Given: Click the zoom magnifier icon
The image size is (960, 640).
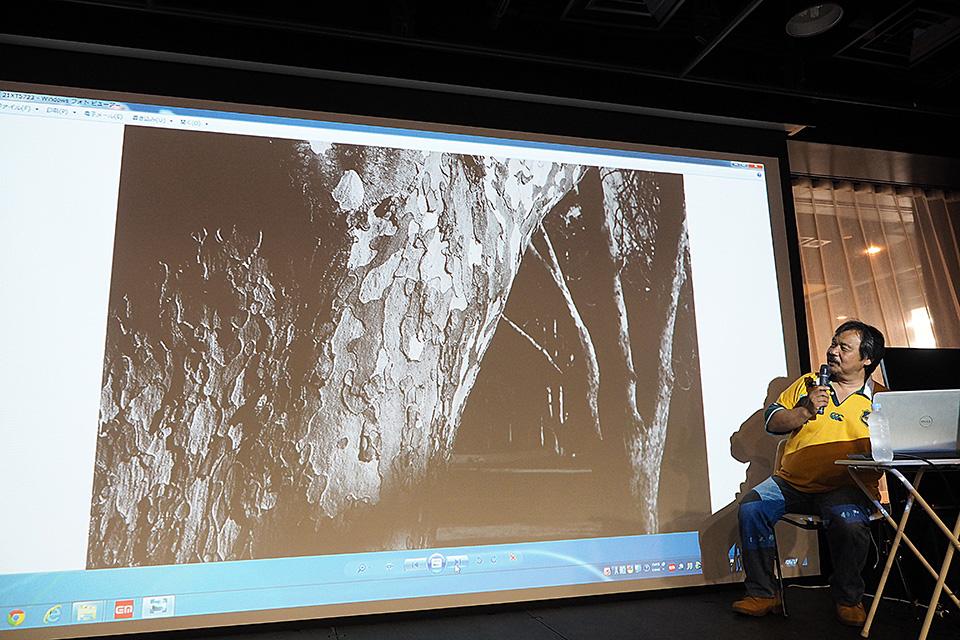Looking at the screenshot, I should click(x=361, y=567).
